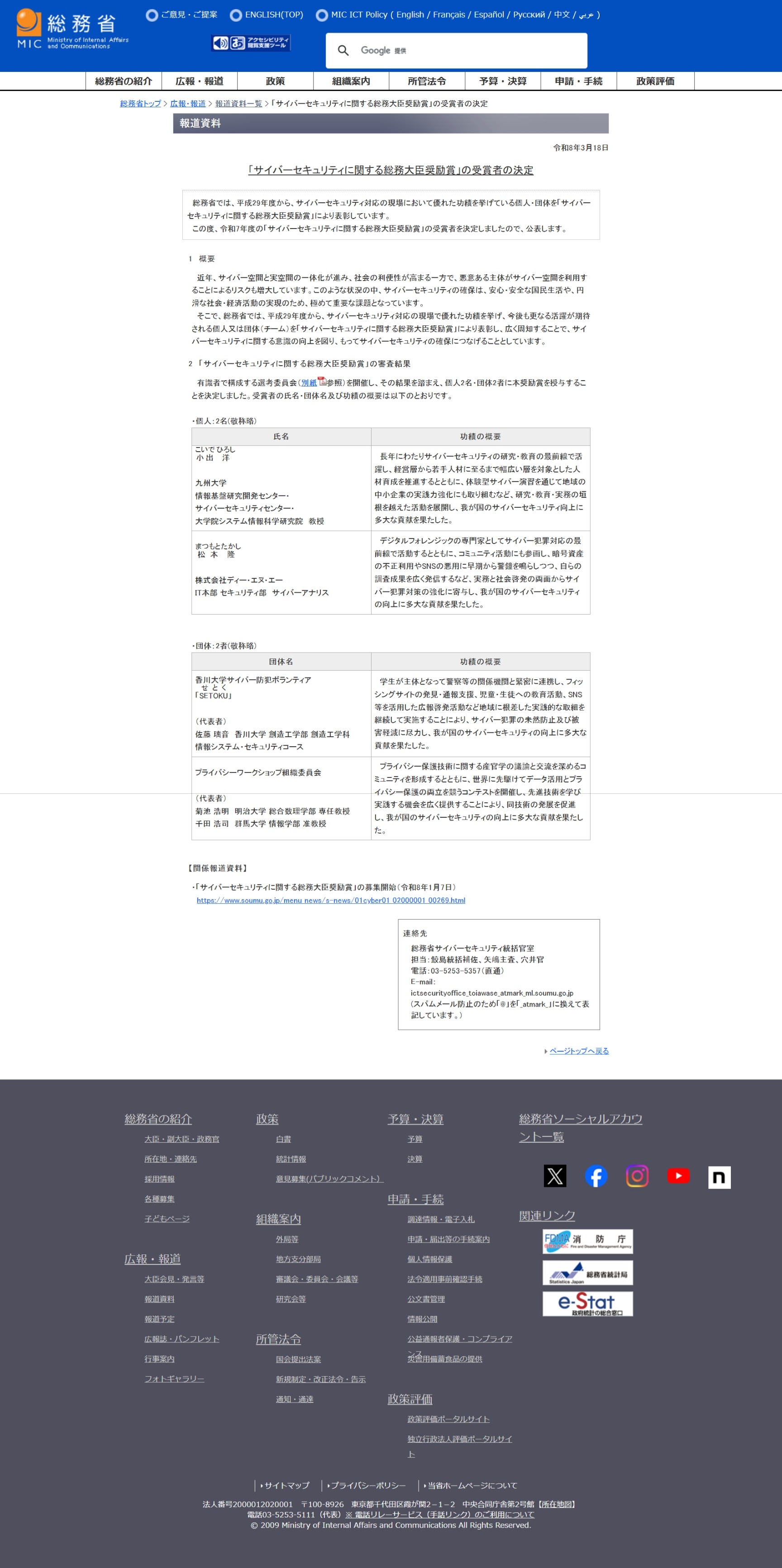Open the Instagram icon in footer
This screenshot has height=1568, width=782.
point(637,1175)
